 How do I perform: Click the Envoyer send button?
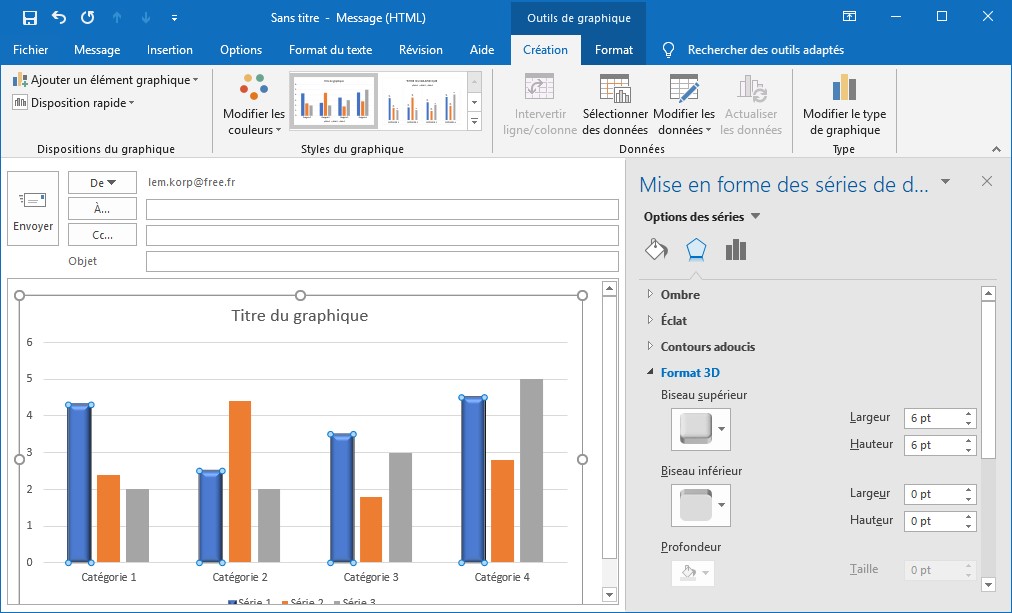click(33, 210)
